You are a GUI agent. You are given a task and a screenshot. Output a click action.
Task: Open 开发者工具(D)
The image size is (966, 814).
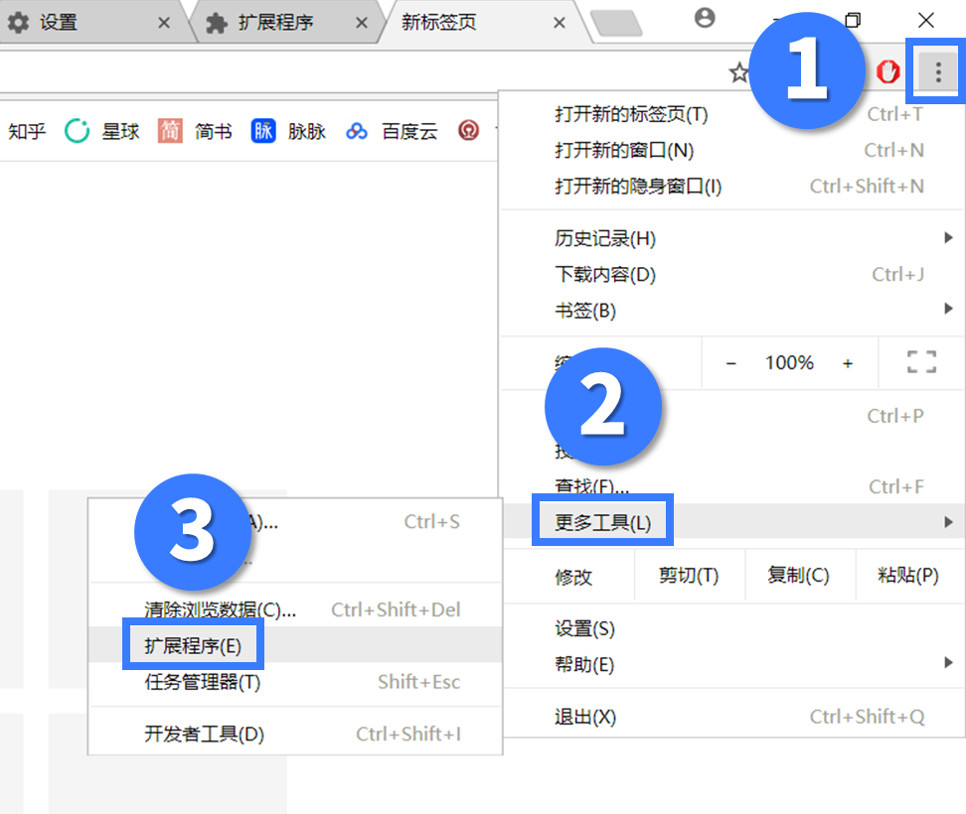click(x=203, y=734)
